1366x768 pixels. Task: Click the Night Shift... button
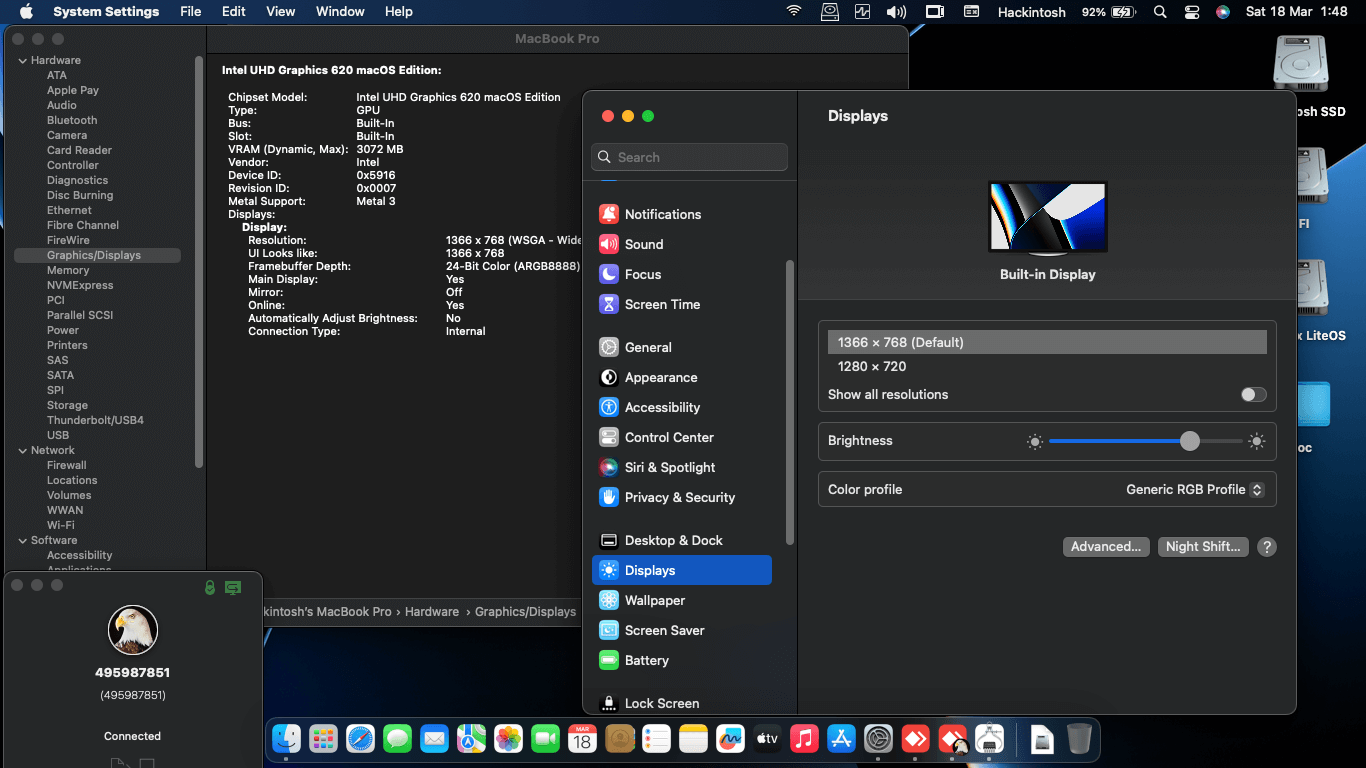tap(1203, 547)
